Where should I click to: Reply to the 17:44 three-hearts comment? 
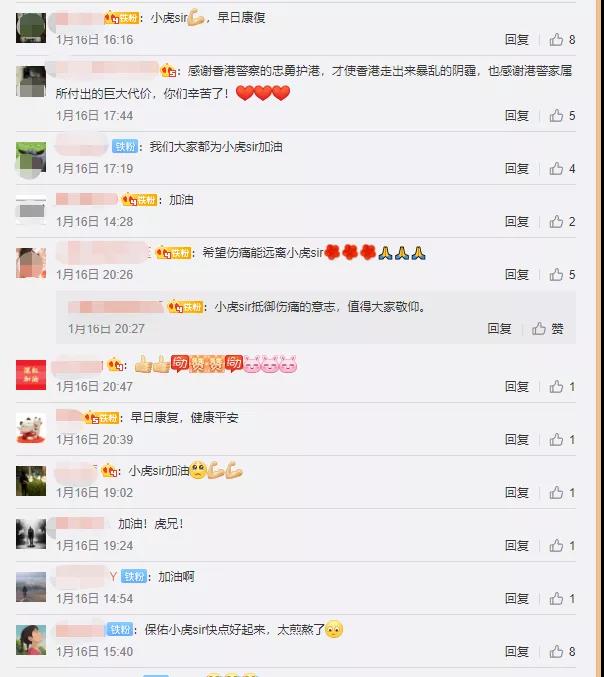click(517, 116)
